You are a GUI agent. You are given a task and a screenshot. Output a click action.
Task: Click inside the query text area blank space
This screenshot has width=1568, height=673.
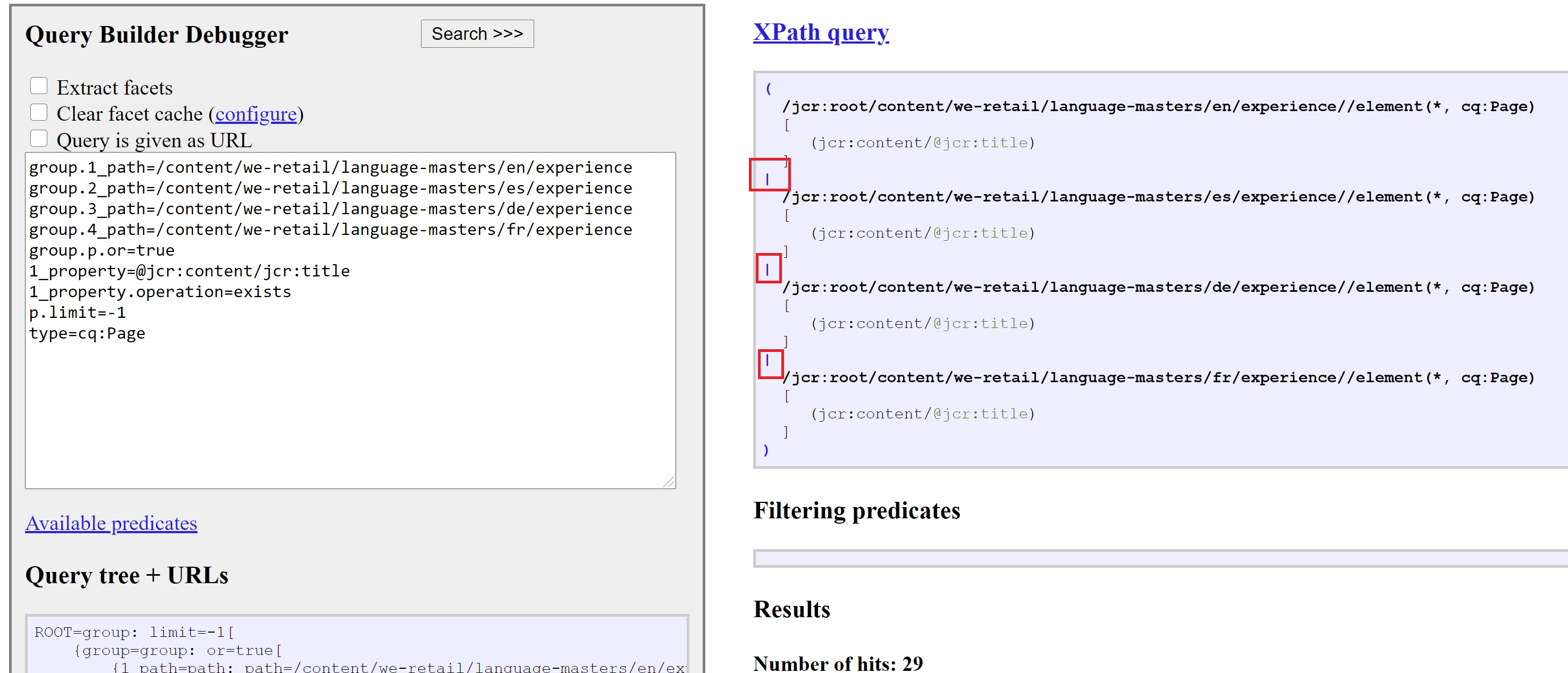[350, 414]
